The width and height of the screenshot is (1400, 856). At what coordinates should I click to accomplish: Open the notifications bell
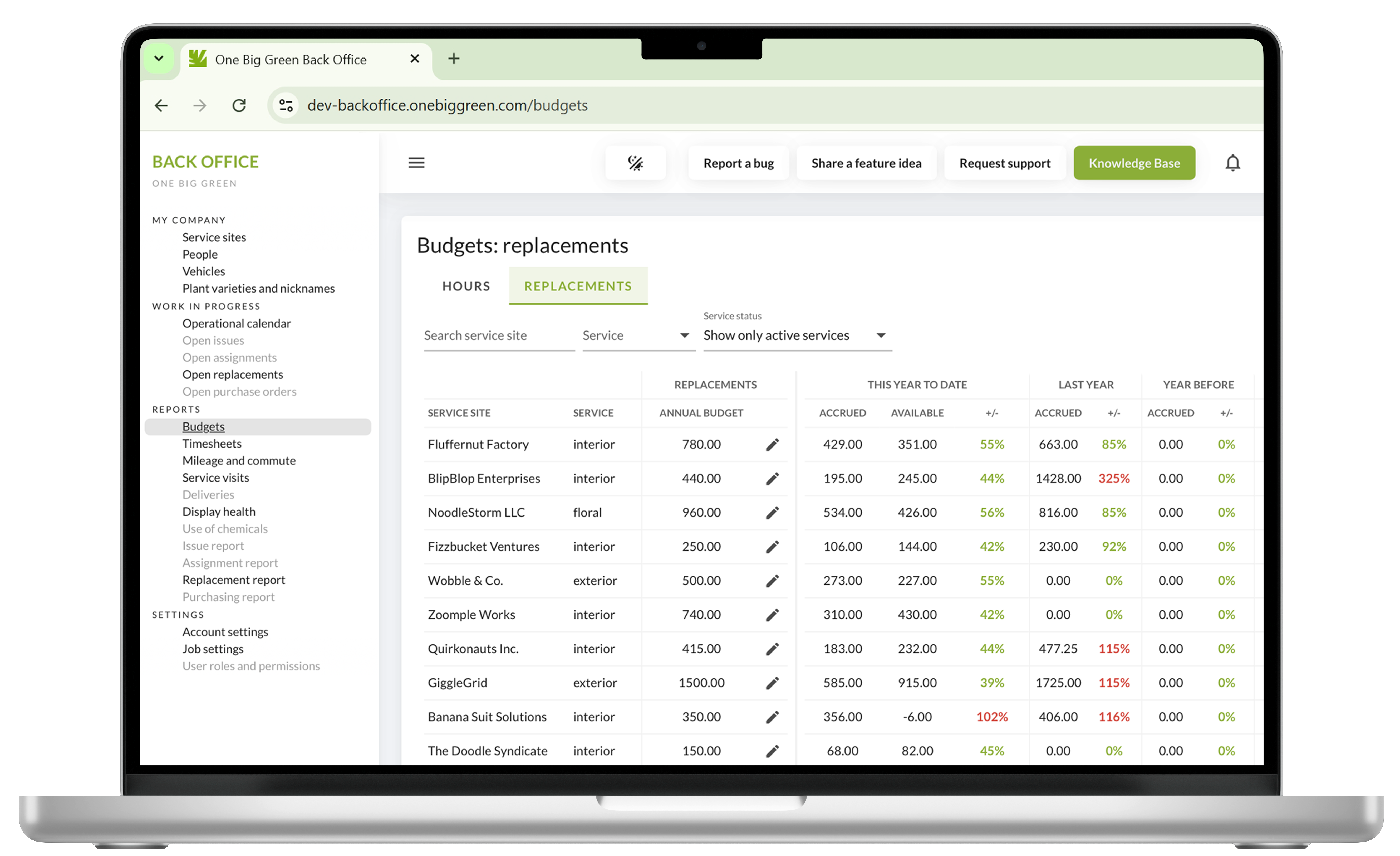pyautogui.click(x=1232, y=163)
